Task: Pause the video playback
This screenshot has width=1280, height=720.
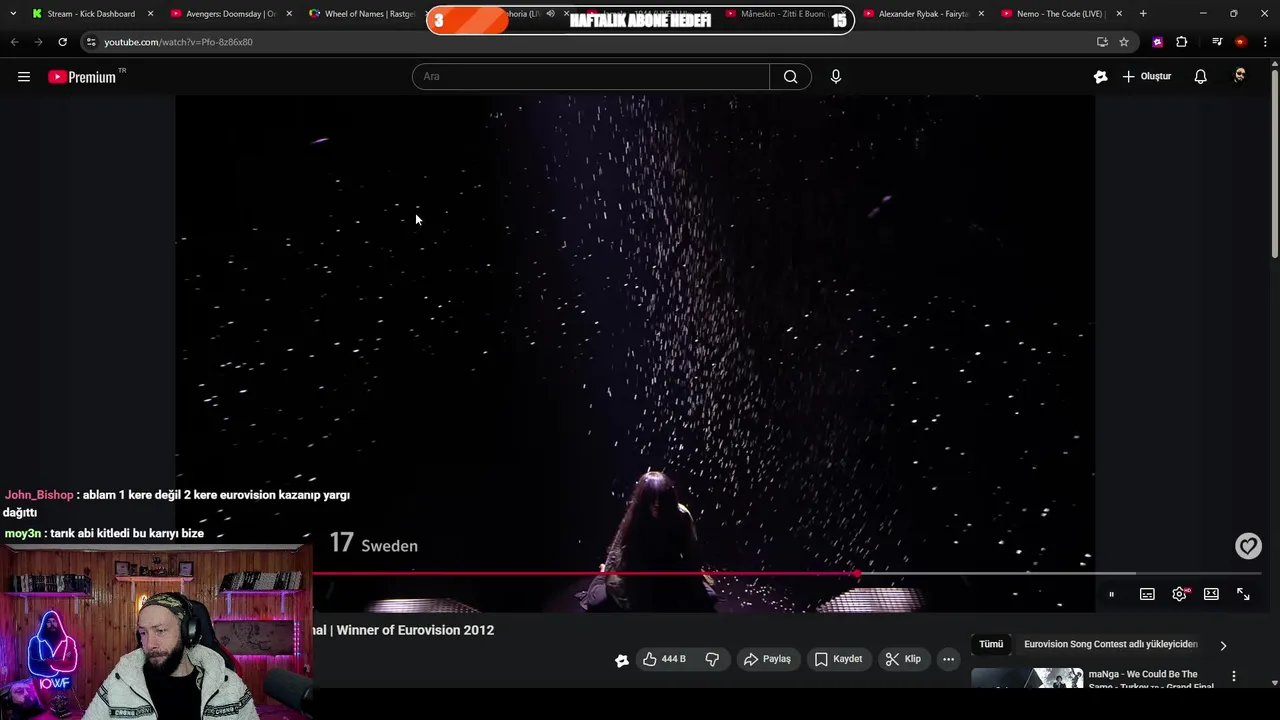Action: click(x=1111, y=594)
